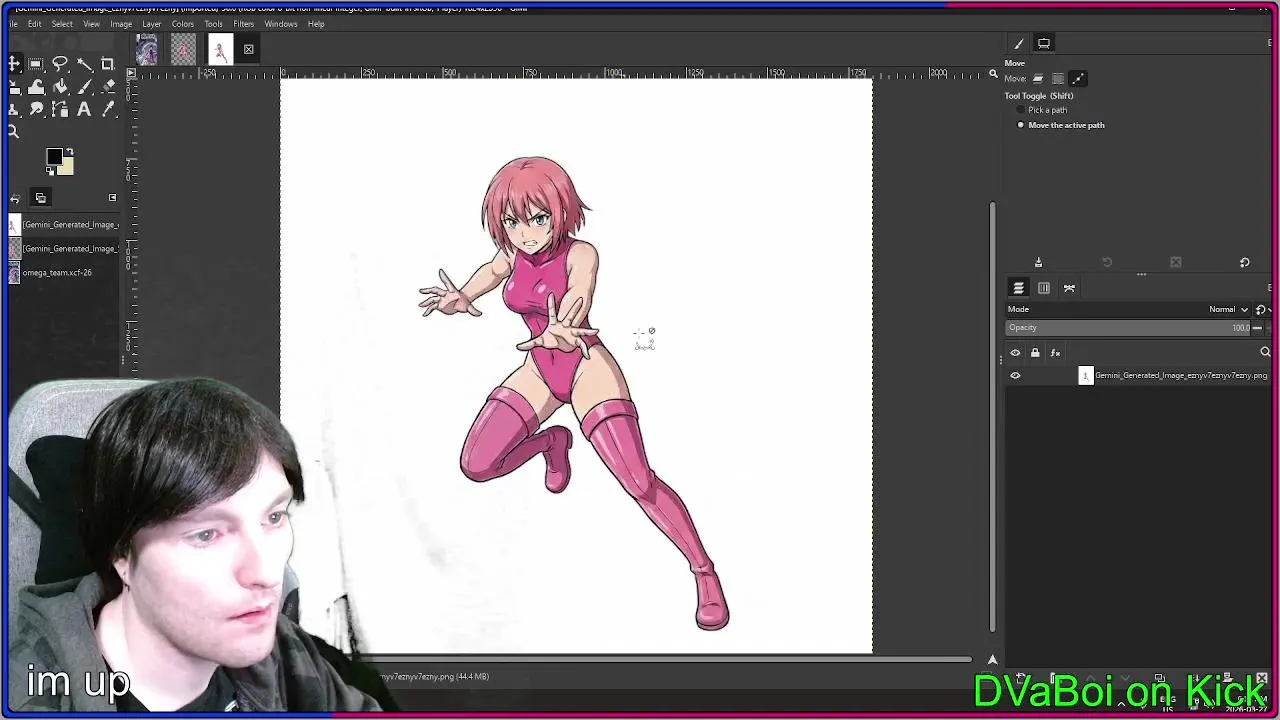1280x720 pixels.
Task: Select the Fuzzy Select wand tool
Action: click(84, 64)
